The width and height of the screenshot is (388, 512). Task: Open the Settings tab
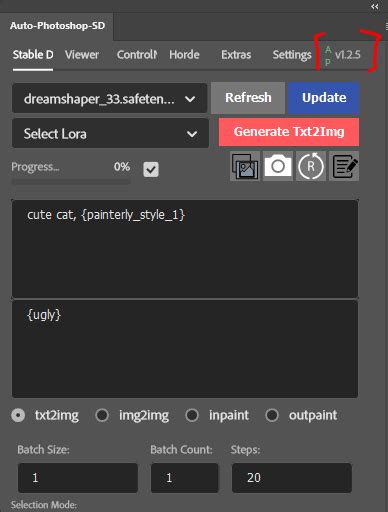click(292, 55)
